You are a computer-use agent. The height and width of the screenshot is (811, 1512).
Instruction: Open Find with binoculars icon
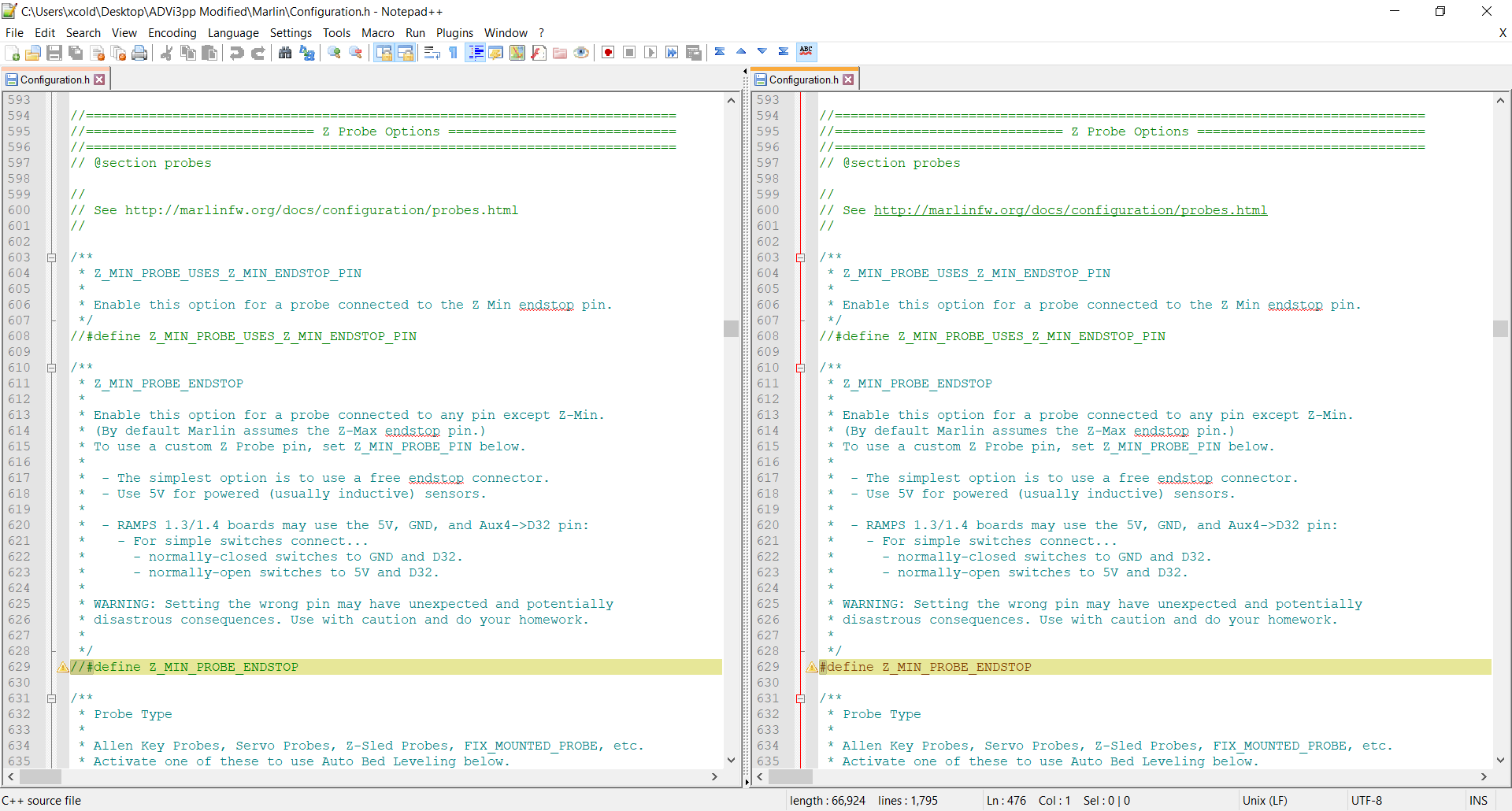pyautogui.click(x=285, y=53)
